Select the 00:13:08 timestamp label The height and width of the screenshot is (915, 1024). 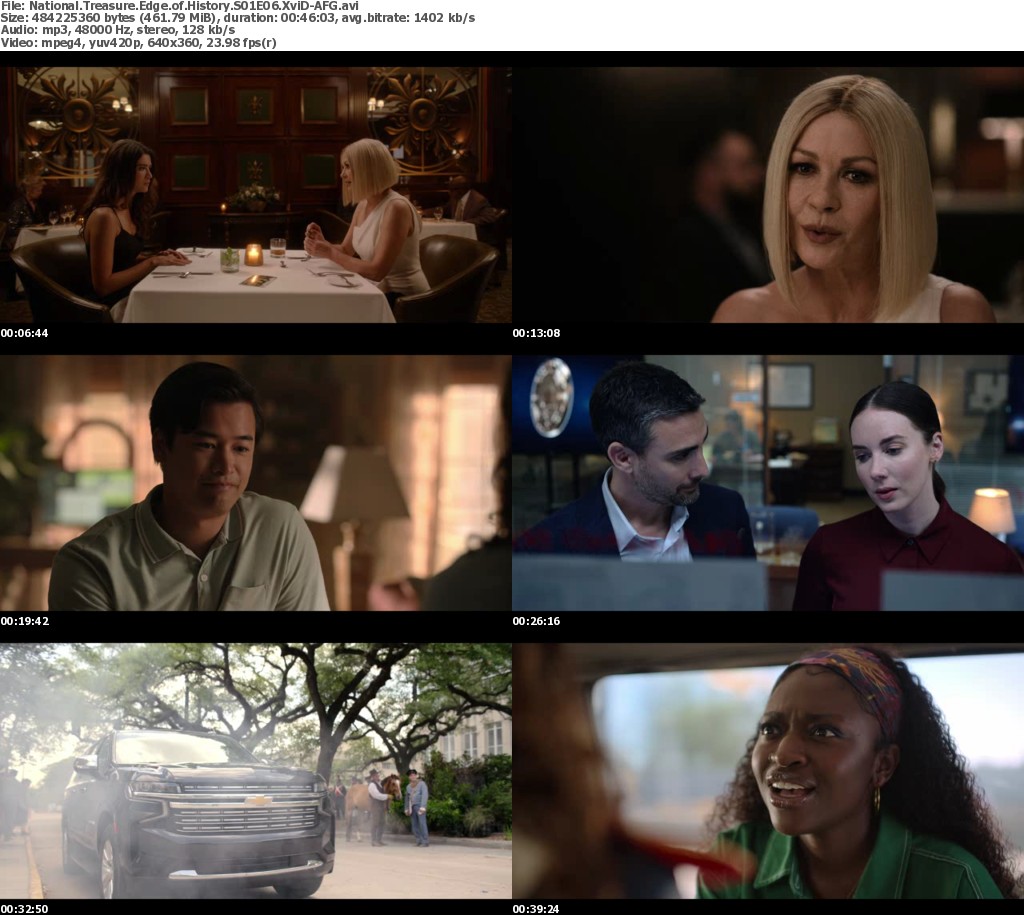coord(537,333)
